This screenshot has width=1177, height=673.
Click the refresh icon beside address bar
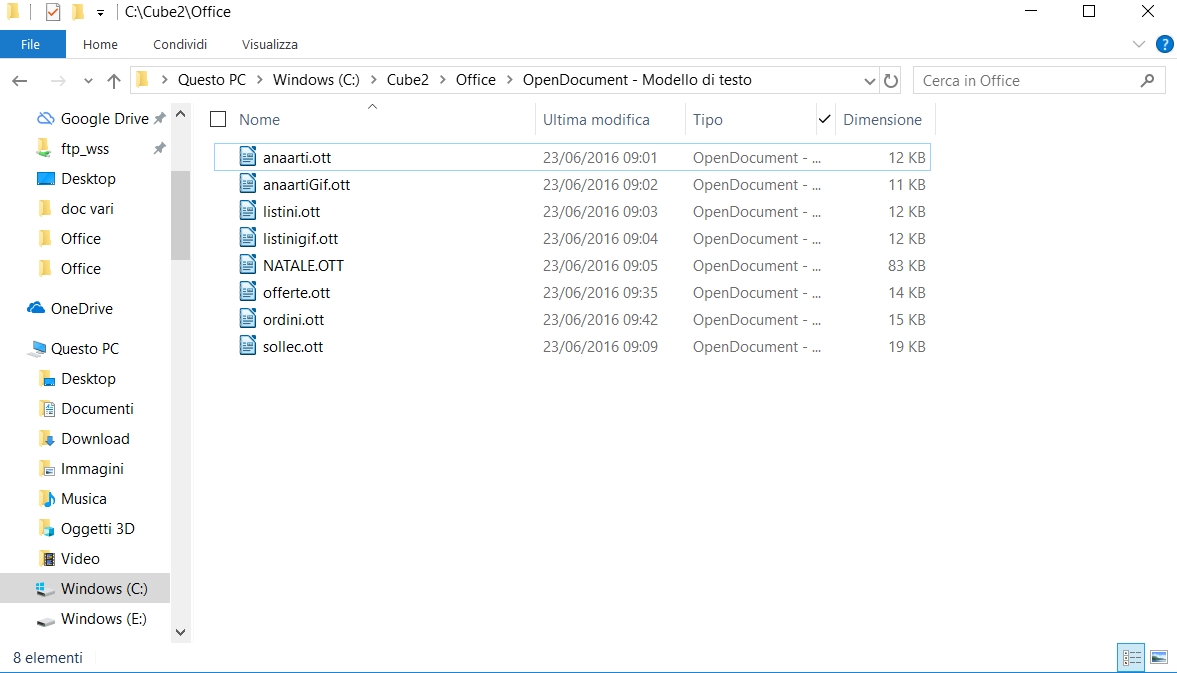tap(891, 81)
